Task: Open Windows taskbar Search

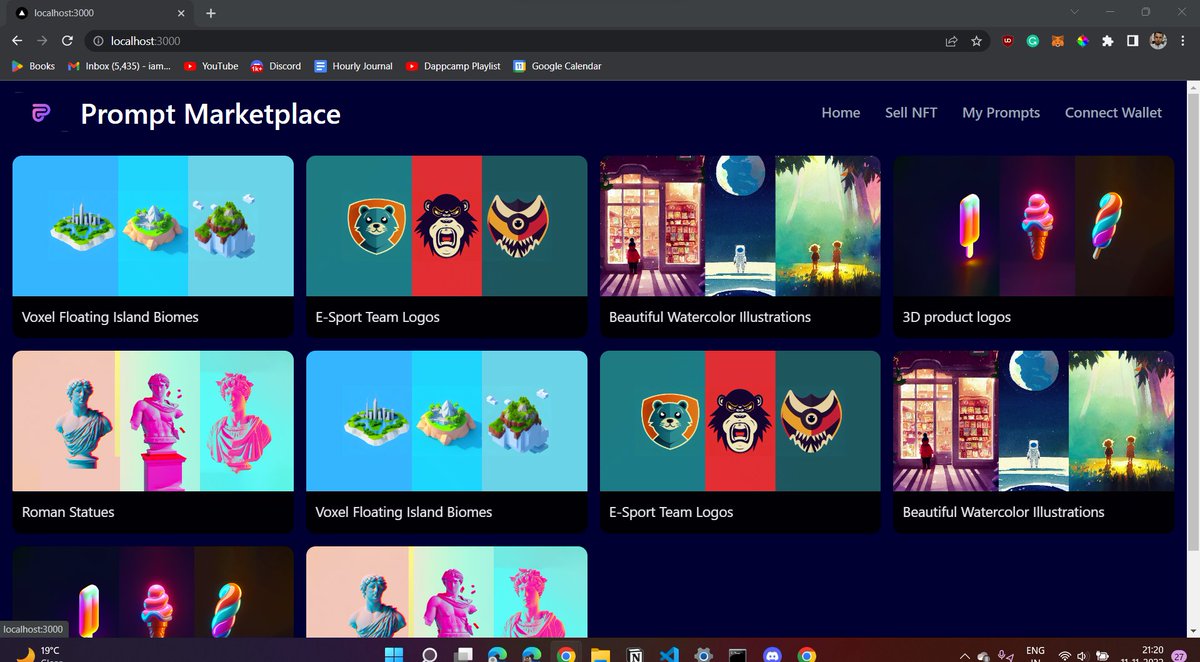Action: point(429,655)
